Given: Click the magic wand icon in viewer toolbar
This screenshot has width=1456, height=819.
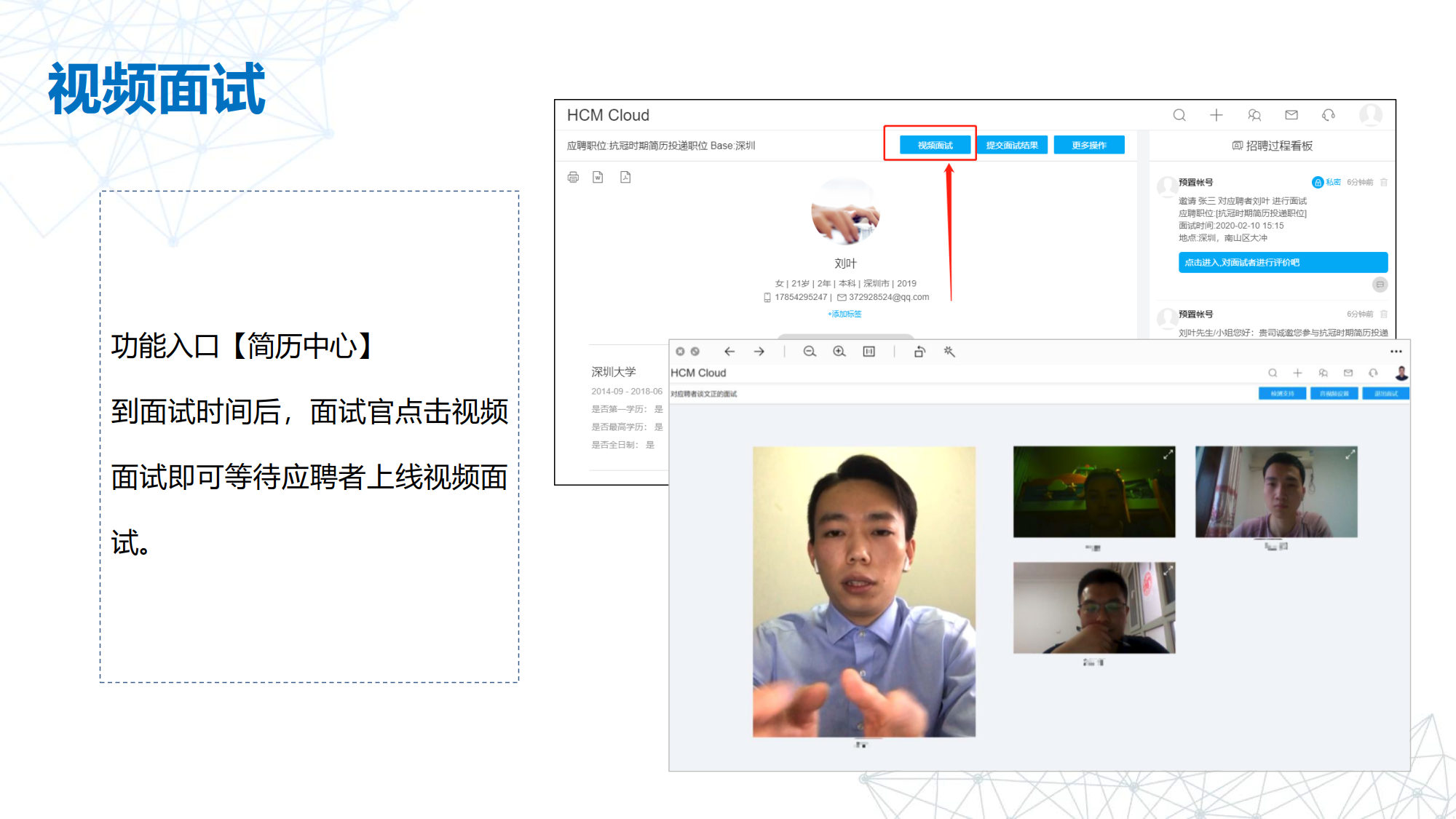Looking at the screenshot, I should point(949,351).
